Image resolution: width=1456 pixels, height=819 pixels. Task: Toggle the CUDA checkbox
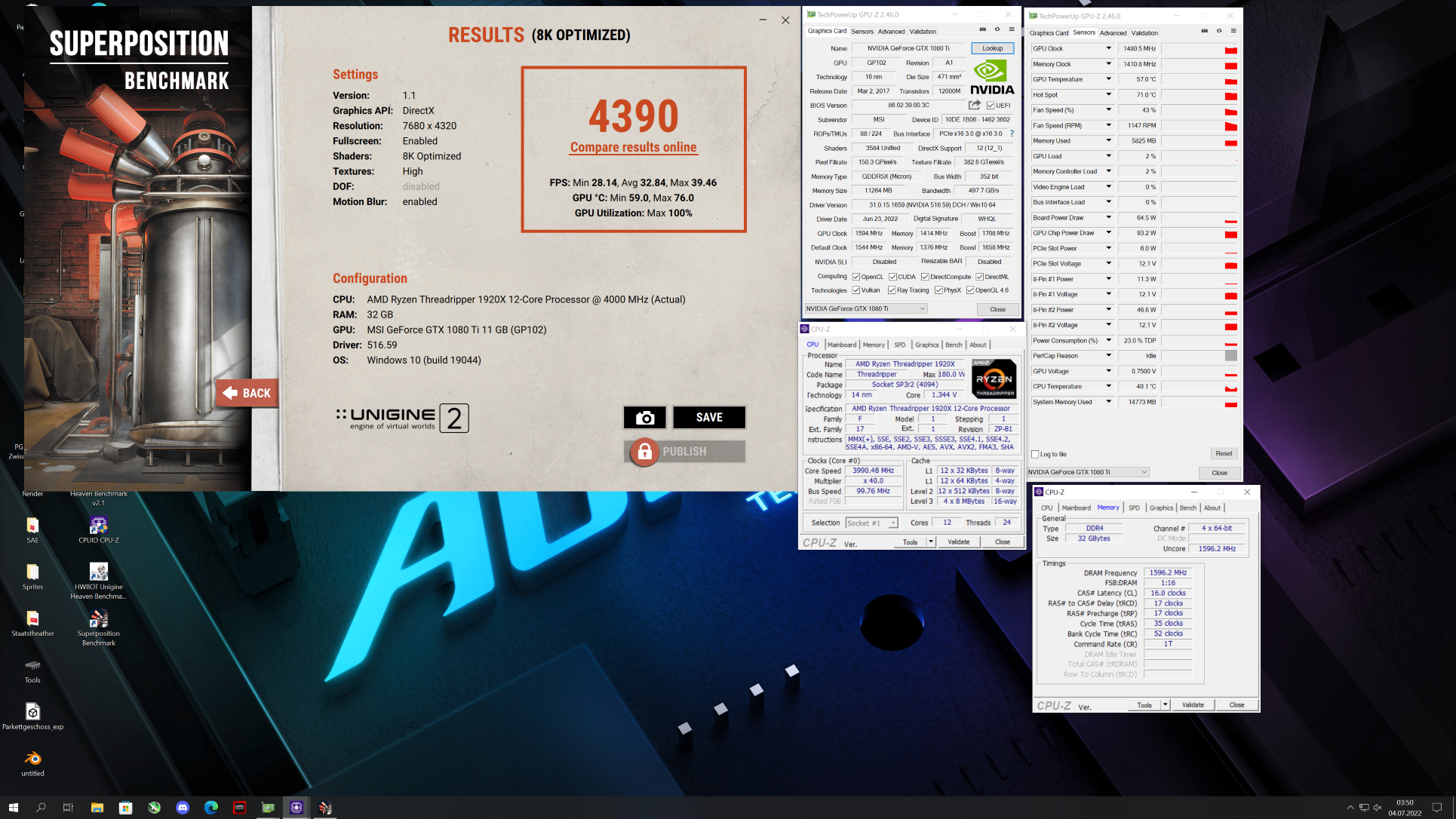pyautogui.click(x=892, y=277)
